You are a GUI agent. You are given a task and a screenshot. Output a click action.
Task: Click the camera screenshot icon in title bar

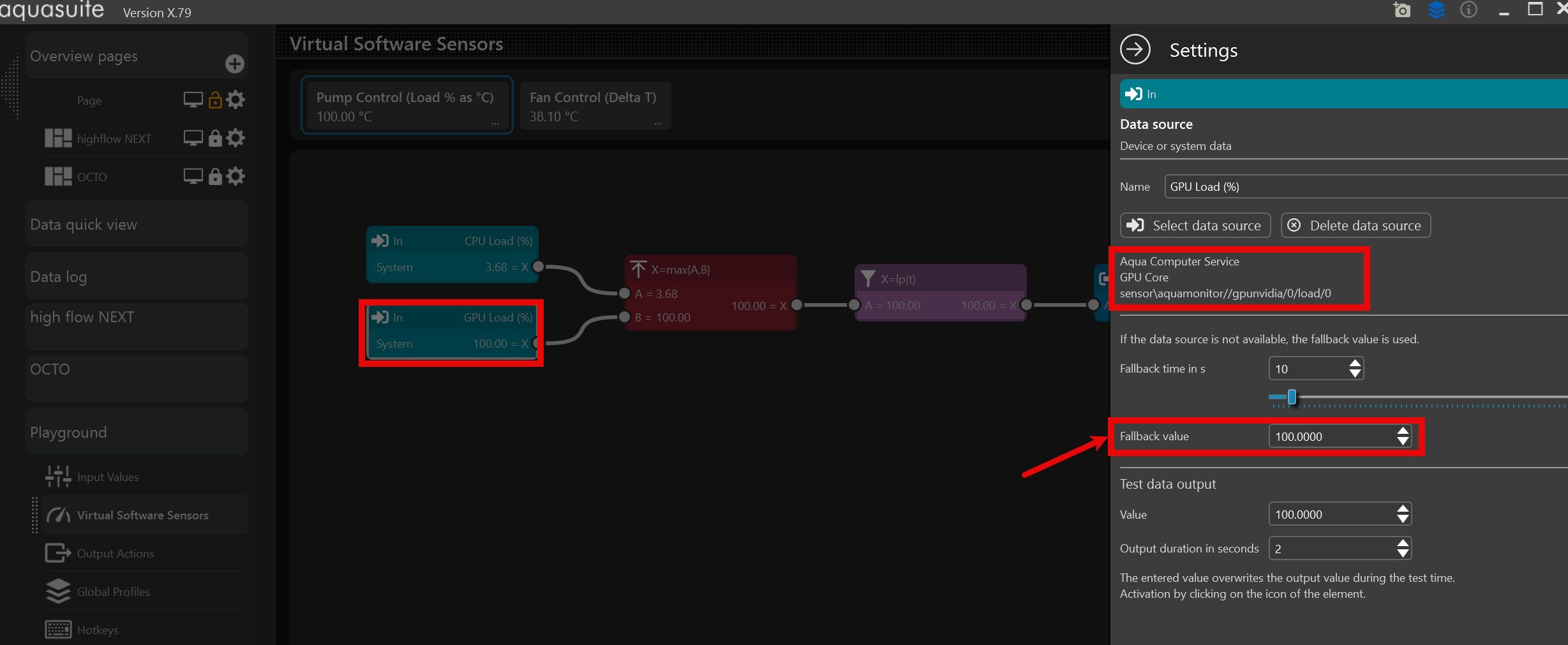click(x=1401, y=10)
